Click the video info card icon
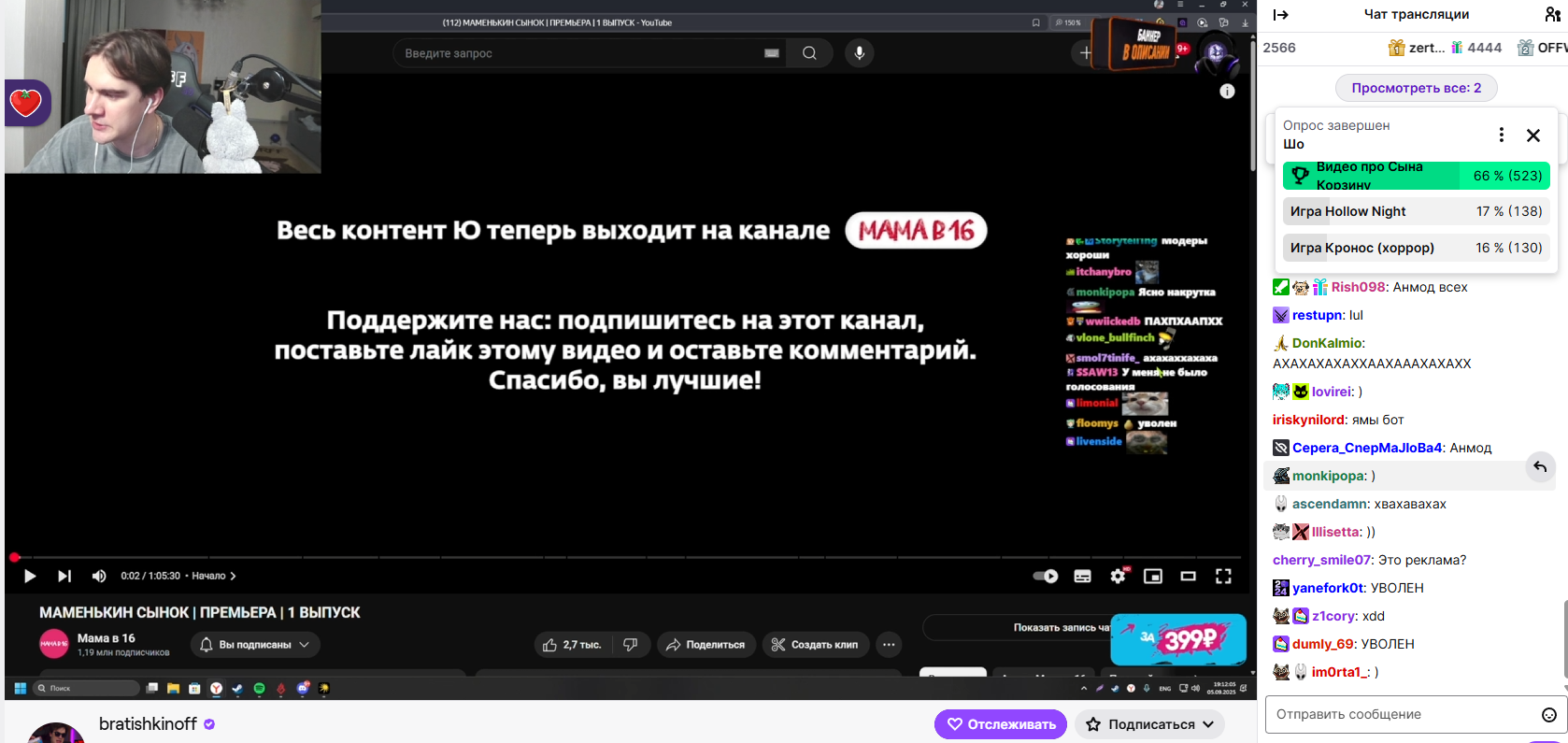The height and width of the screenshot is (743, 1568). 1227,91
